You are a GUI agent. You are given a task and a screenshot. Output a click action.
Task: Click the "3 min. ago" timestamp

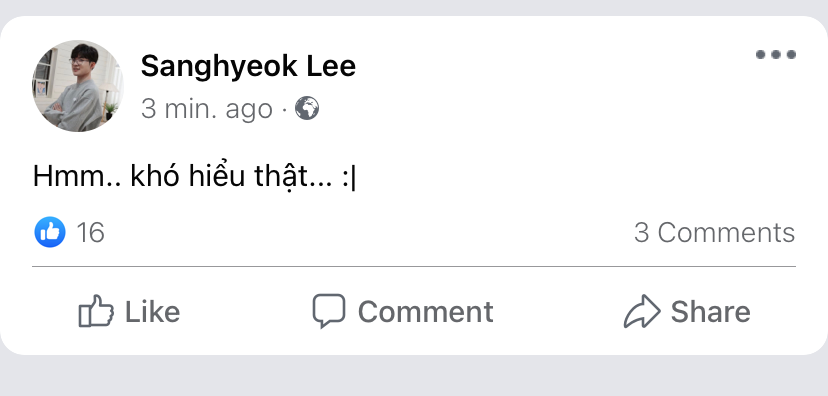coord(207,109)
